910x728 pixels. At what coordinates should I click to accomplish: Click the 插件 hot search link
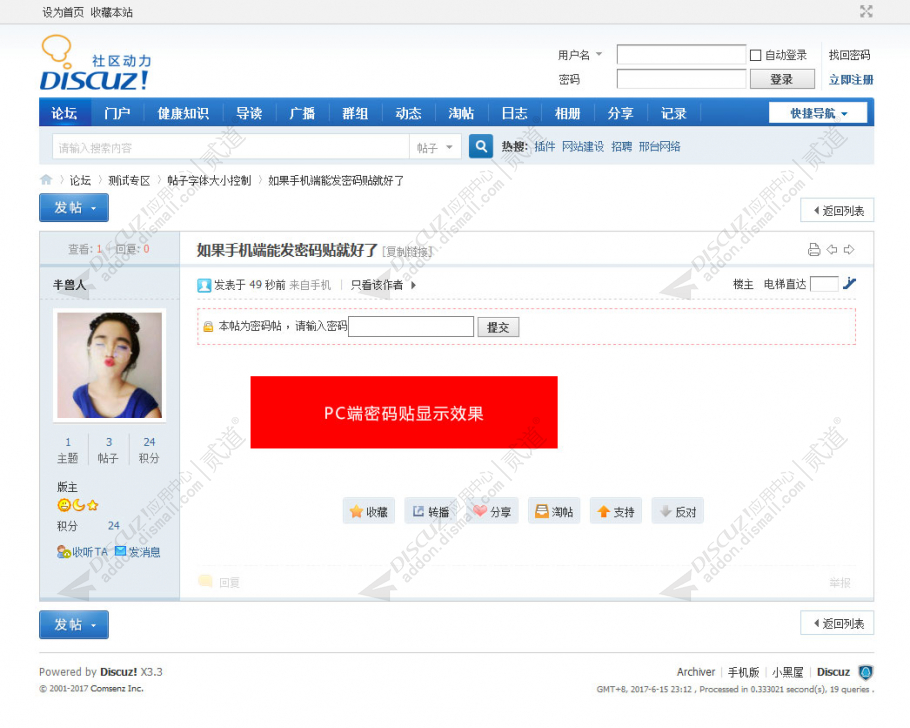tap(544, 146)
